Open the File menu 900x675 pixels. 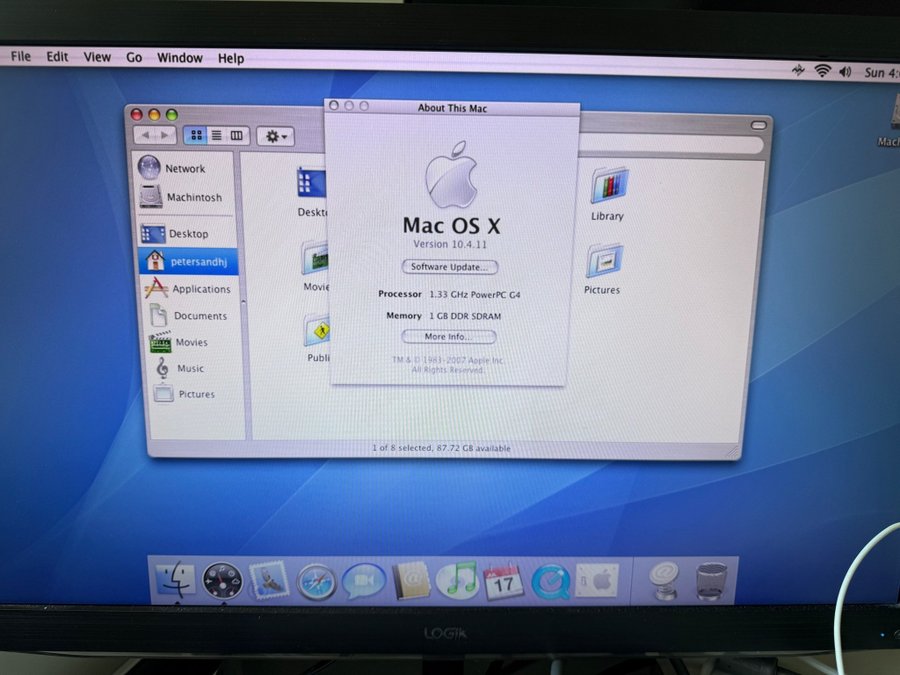coord(21,56)
